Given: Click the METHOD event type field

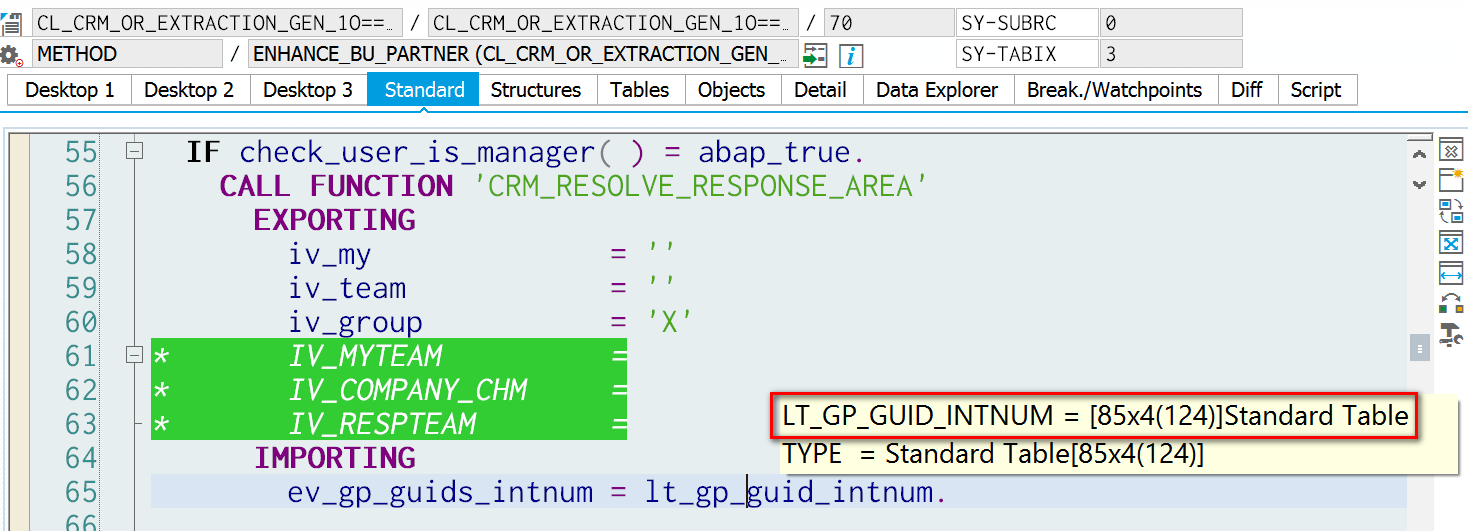Looking at the screenshot, I should [127, 54].
